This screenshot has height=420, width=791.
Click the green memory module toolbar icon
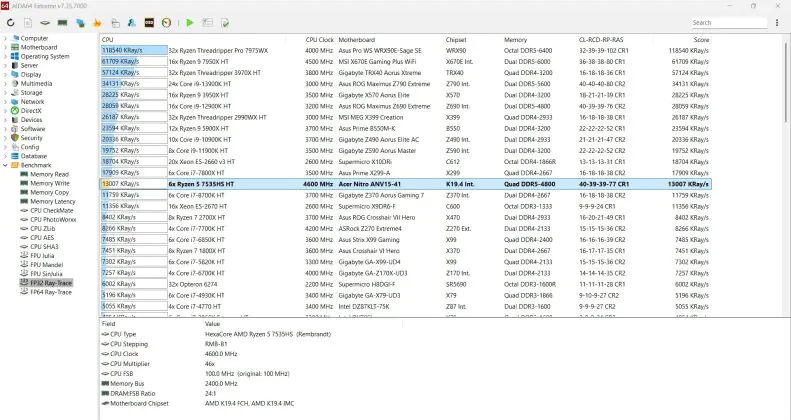point(63,23)
